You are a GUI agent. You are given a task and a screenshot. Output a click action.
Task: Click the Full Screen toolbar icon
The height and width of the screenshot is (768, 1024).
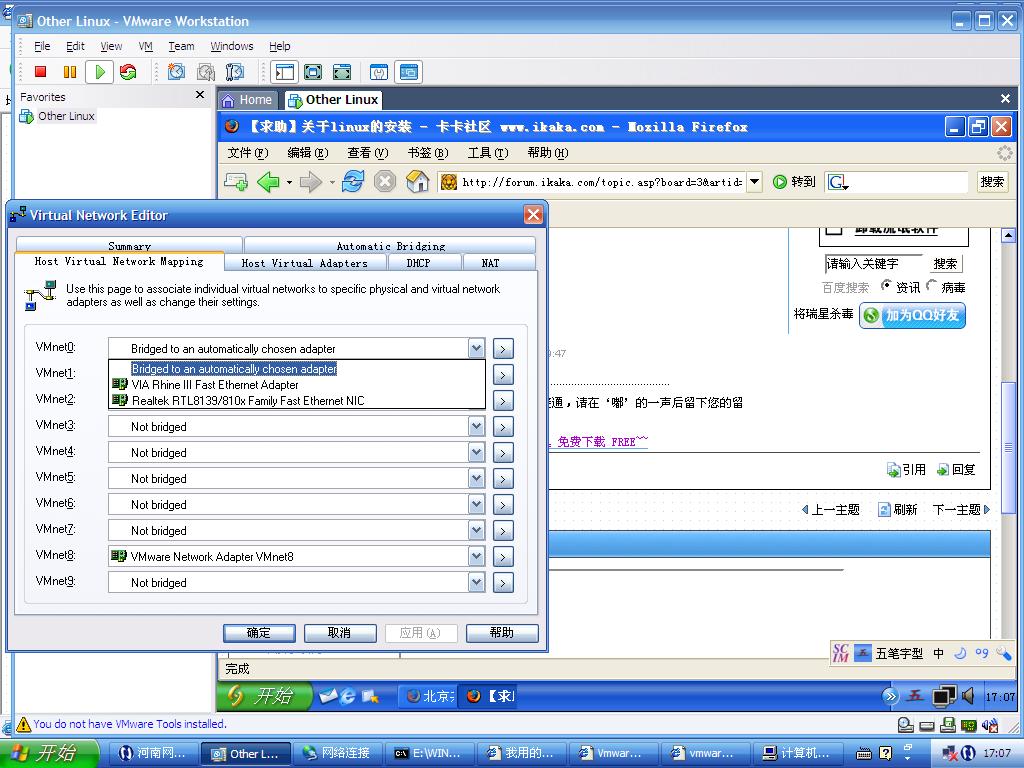[x=313, y=72]
